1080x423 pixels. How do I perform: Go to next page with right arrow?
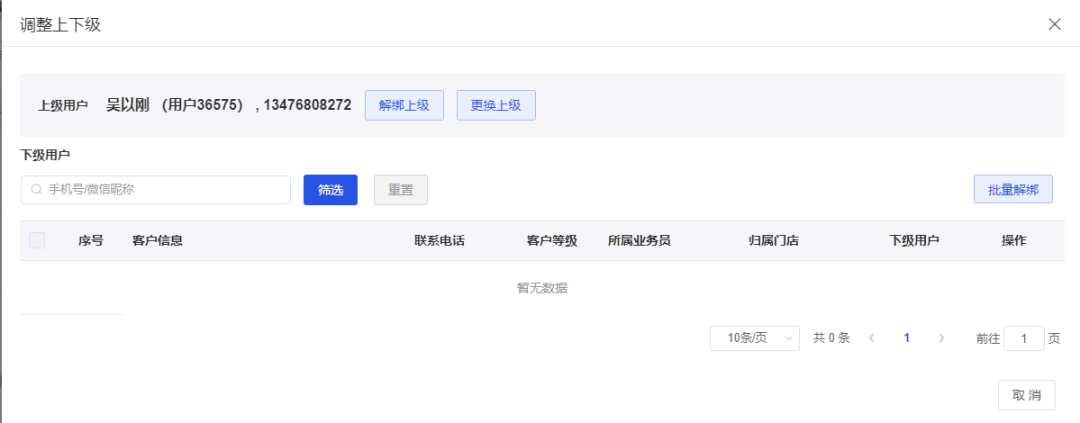pyautogui.click(x=942, y=338)
